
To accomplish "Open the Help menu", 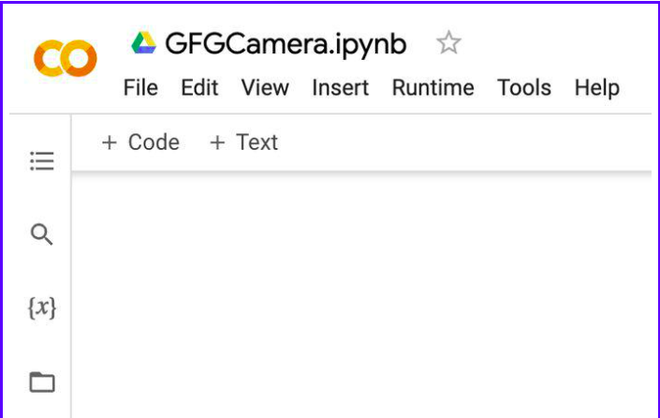I will pyautogui.click(x=597, y=88).
